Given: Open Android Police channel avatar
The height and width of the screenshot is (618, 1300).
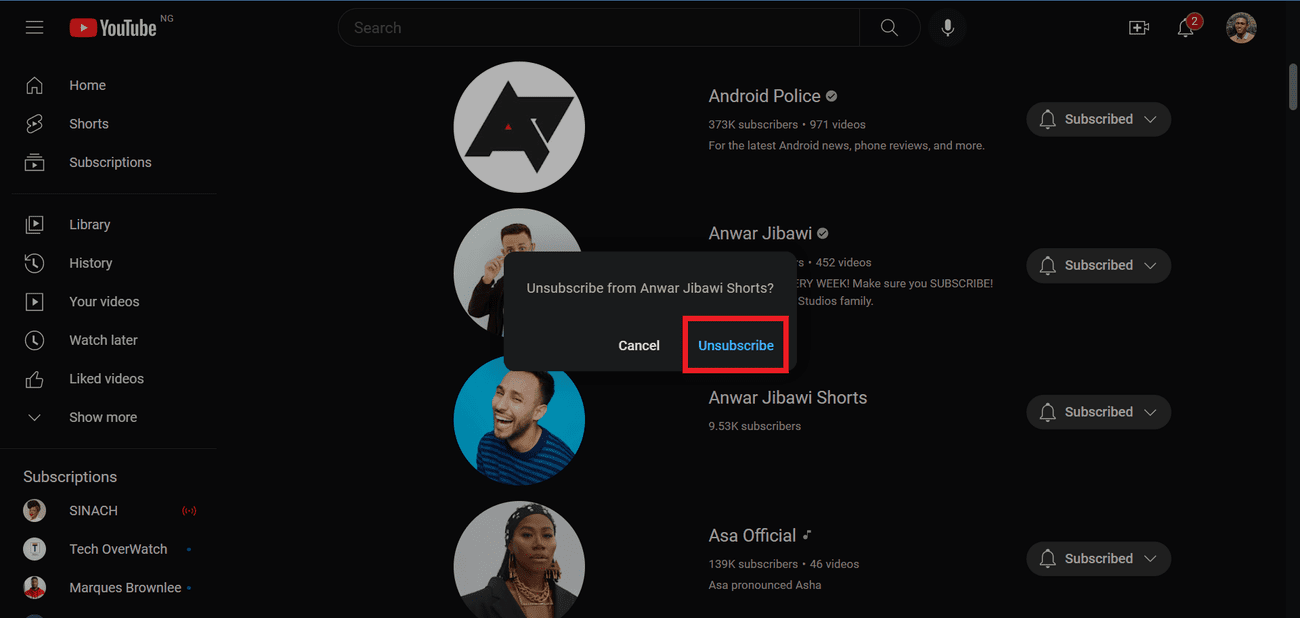Looking at the screenshot, I should point(518,127).
